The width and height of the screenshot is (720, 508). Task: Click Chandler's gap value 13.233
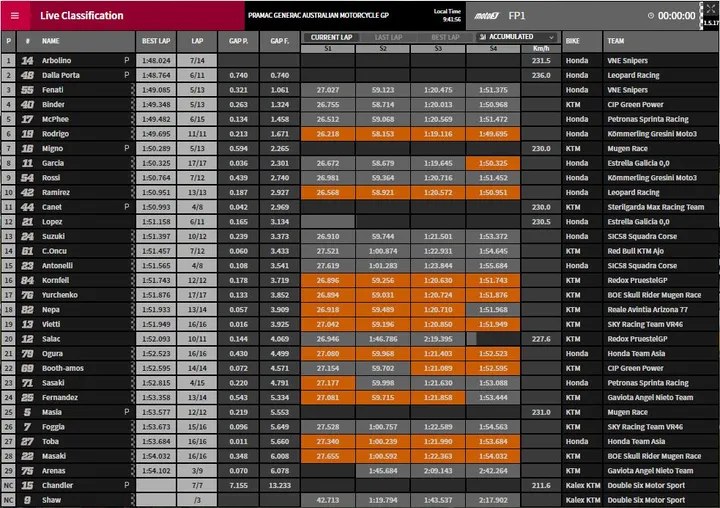280,485
